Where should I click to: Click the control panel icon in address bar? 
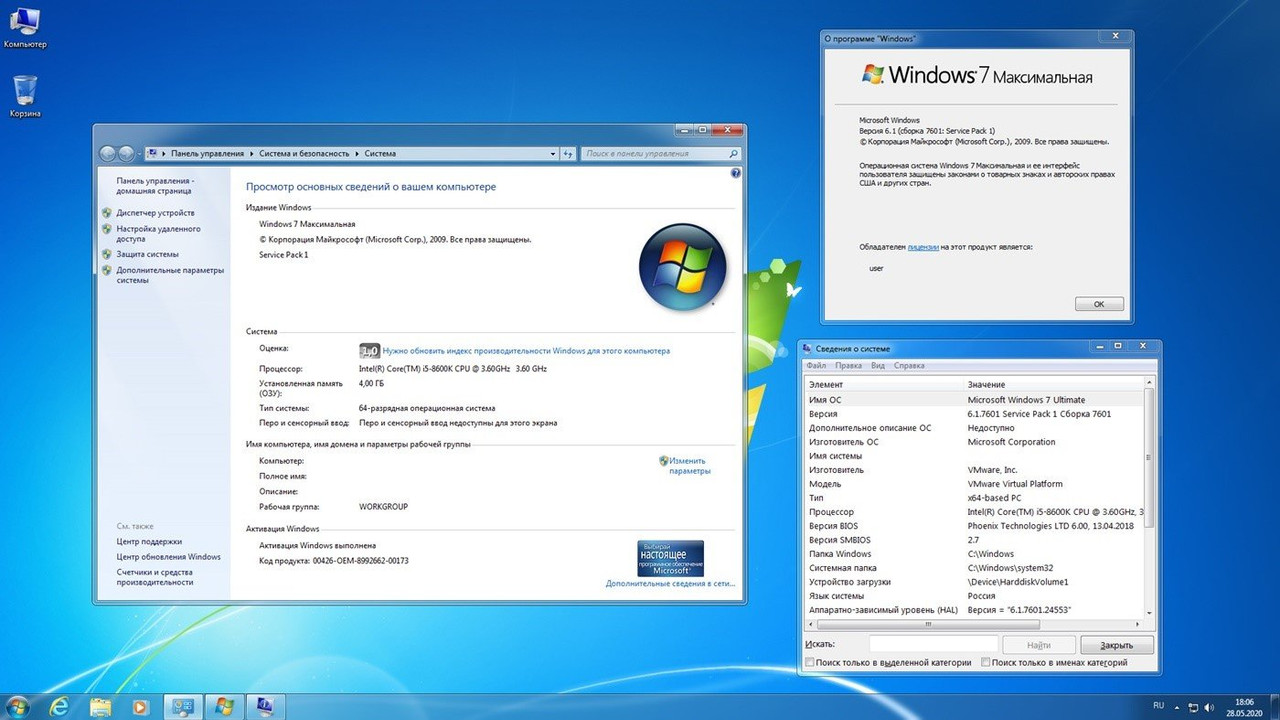[153, 154]
